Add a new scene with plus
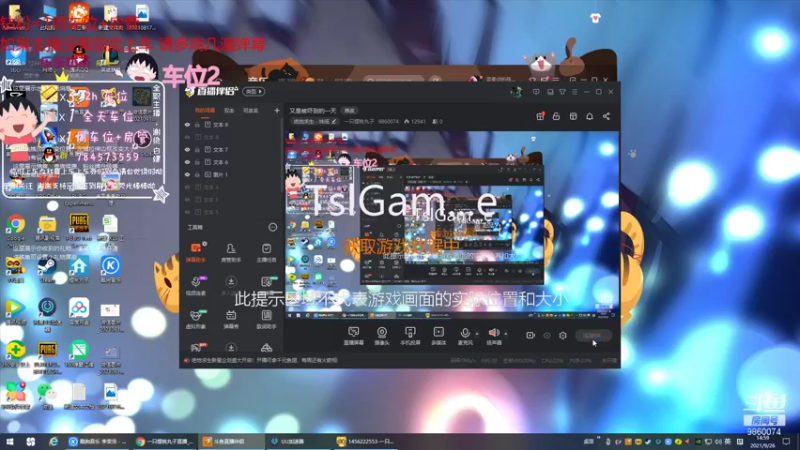This screenshot has width=800, height=450. [277, 110]
